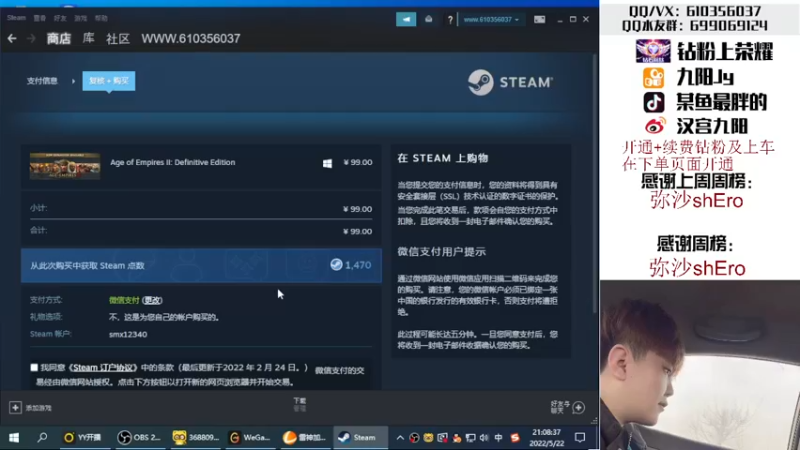
Task: Open the Steam announcements megaphone icon
Action: 406,19
